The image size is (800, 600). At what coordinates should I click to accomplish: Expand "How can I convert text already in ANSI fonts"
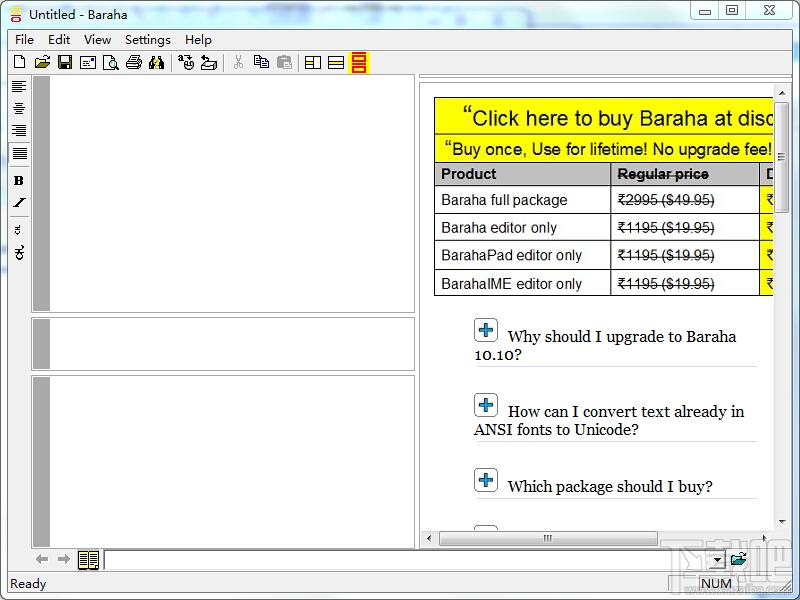point(486,405)
